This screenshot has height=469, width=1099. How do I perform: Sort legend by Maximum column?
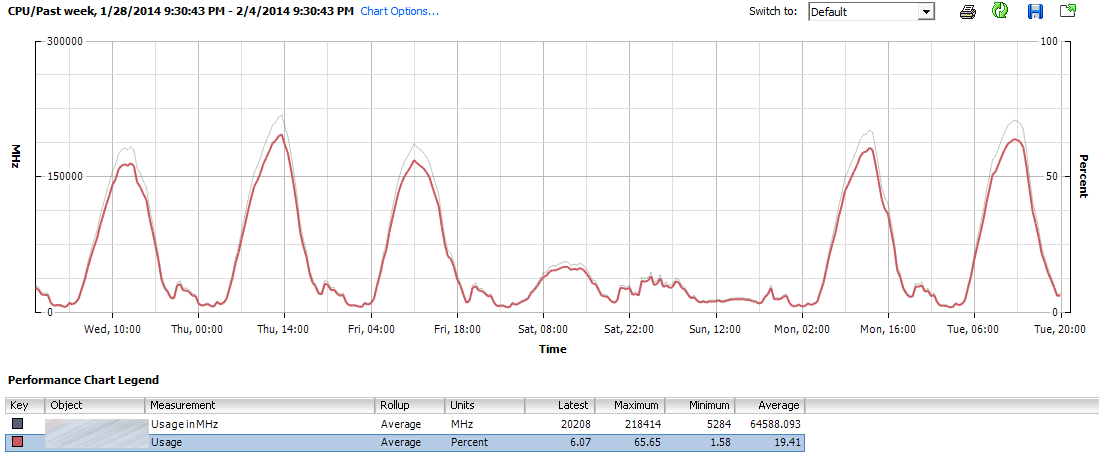[x=629, y=405]
